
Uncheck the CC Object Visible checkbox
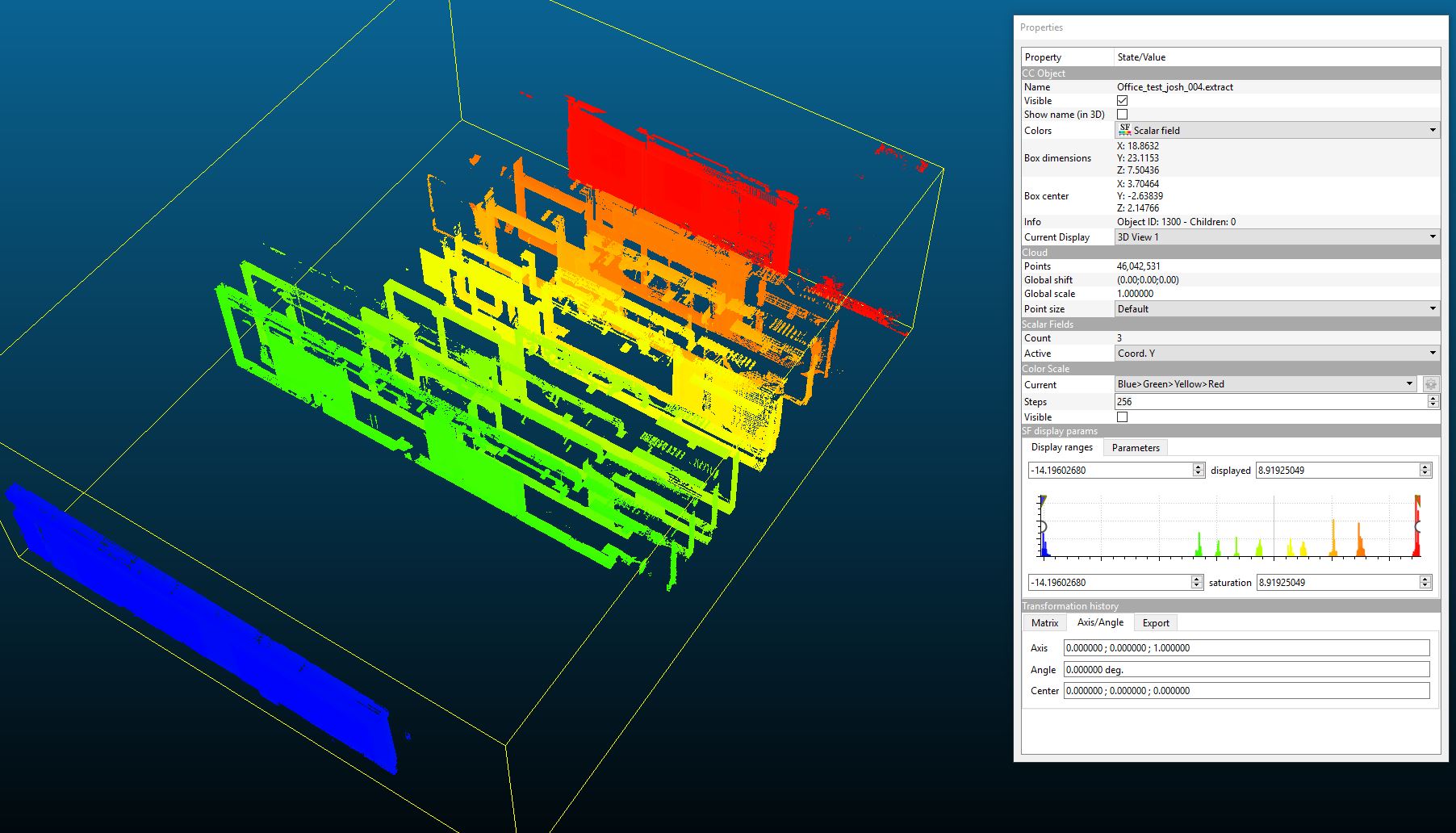pos(1122,101)
